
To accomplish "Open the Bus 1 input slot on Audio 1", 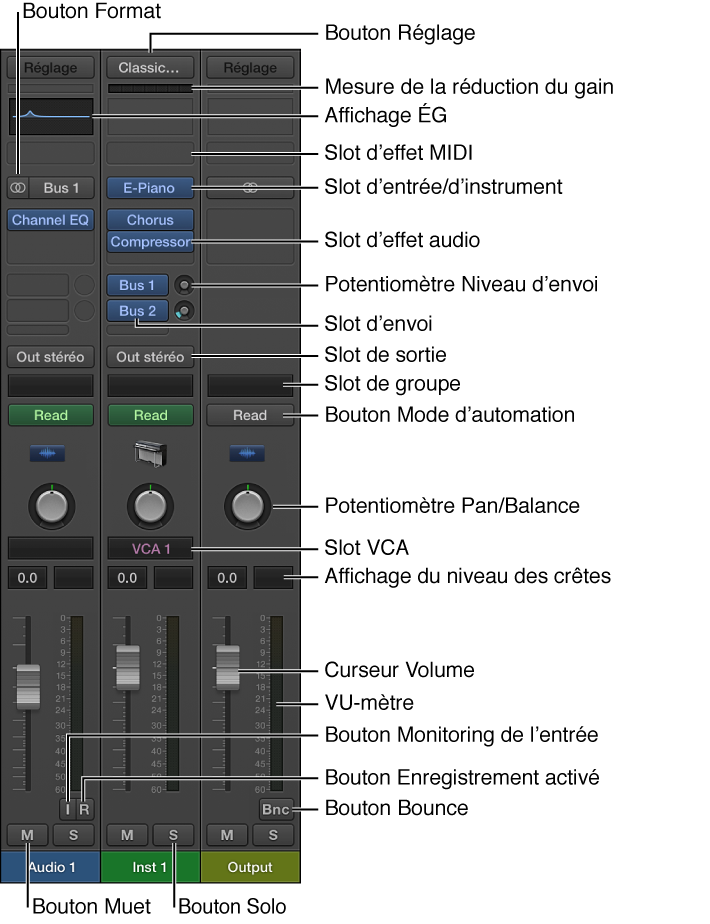I will pyautogui.click(x=61, y=188).
